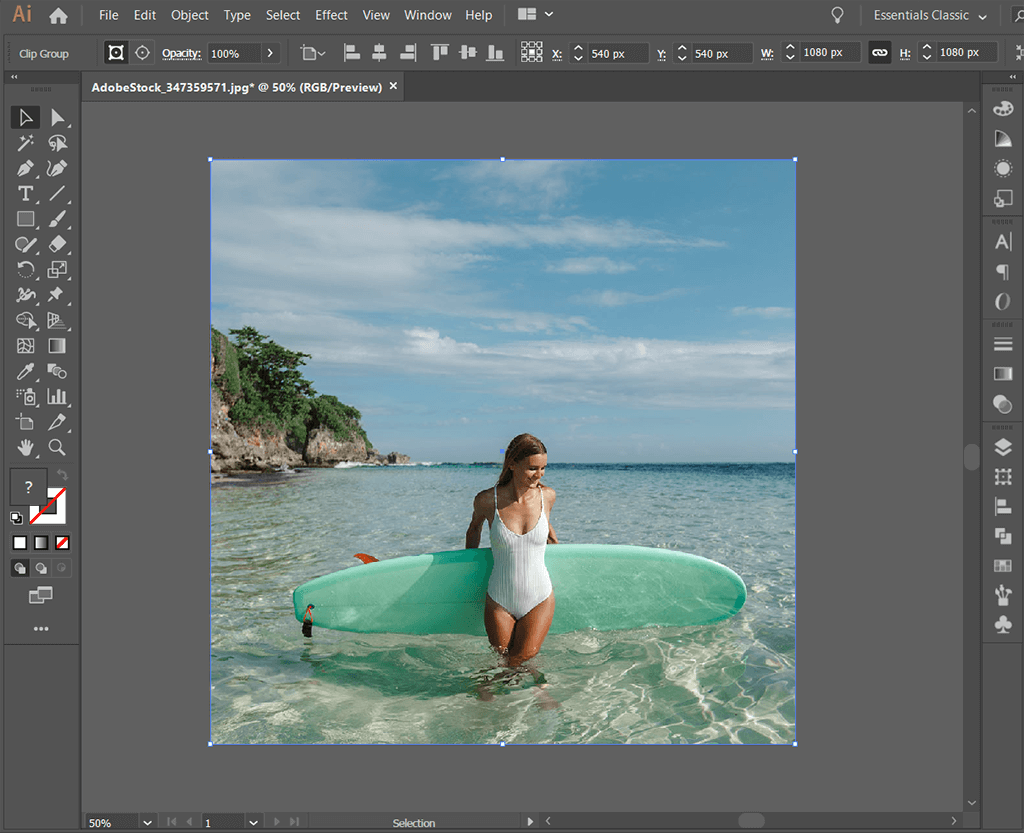Select the Magic Wand tool
The image size is (1024, 833).
(25, 143)
